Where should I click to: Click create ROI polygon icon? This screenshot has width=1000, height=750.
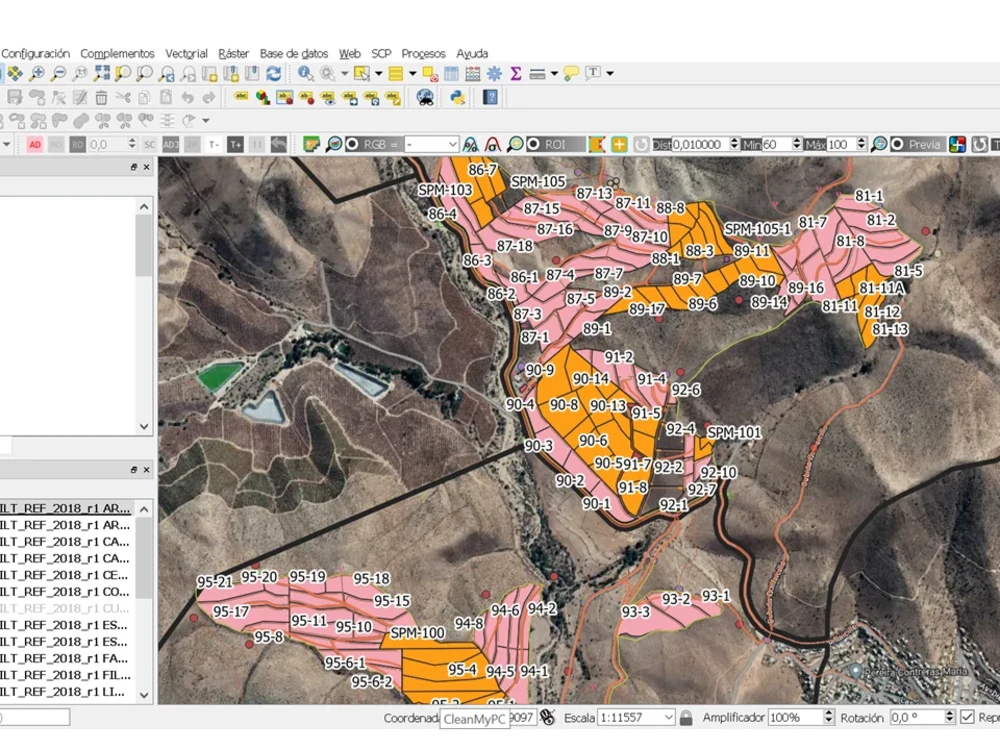tap(597, 145)
